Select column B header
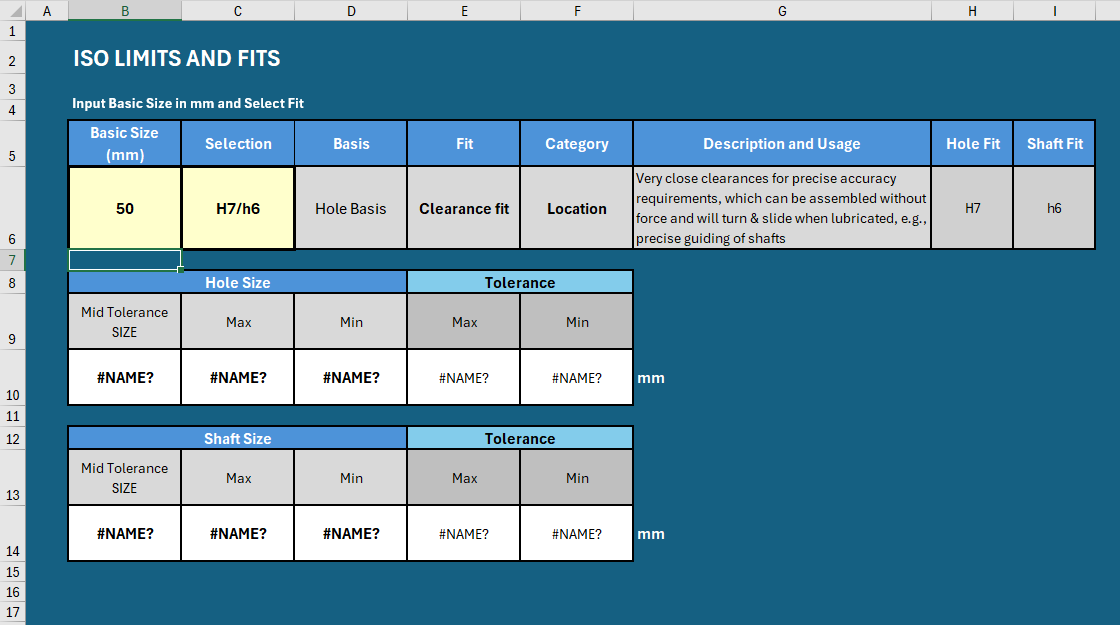 124,10
